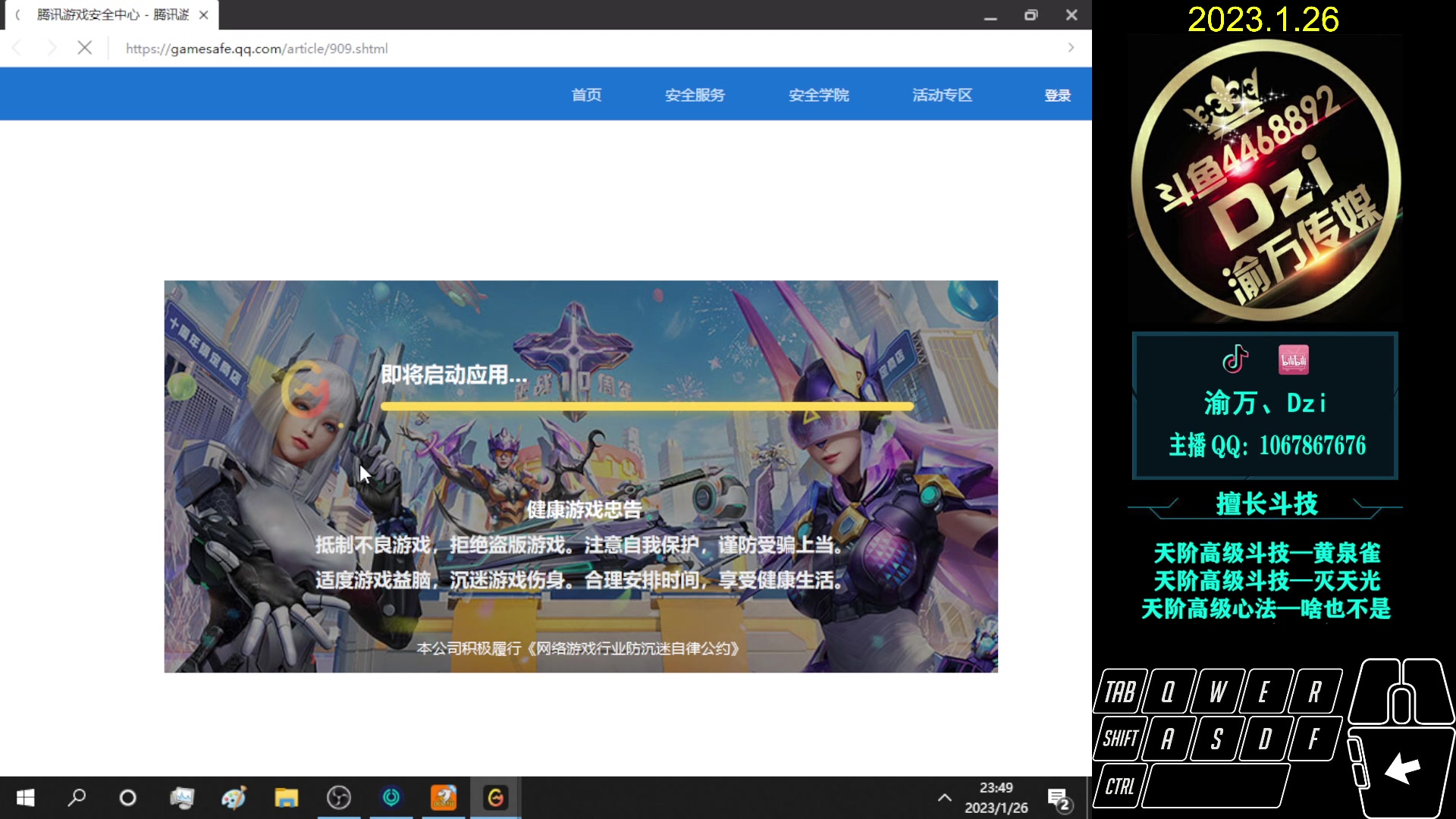Open the orange game app on taskbar
The image size is (1456, 819).
pyautogui.click(x=444, y=798)
